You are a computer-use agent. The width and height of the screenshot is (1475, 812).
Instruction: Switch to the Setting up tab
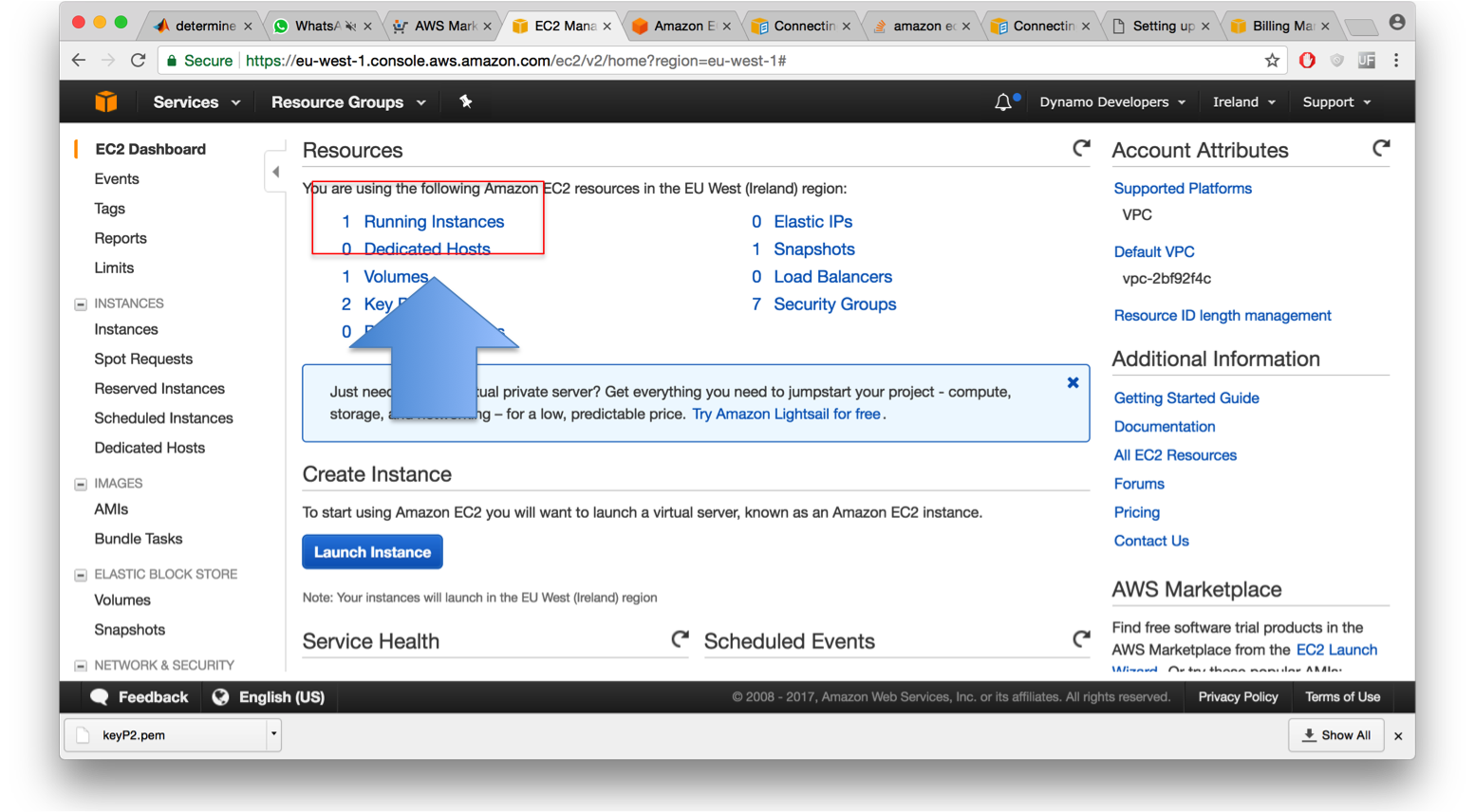point(1163,26)
